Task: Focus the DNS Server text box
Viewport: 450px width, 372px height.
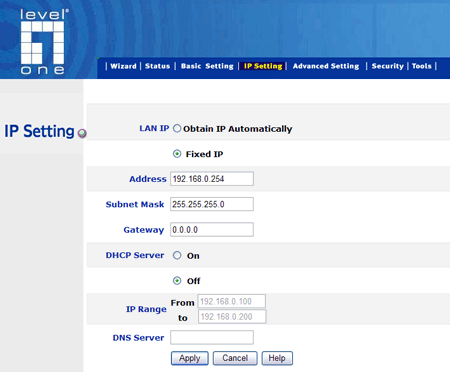Action: coord(212,337)
